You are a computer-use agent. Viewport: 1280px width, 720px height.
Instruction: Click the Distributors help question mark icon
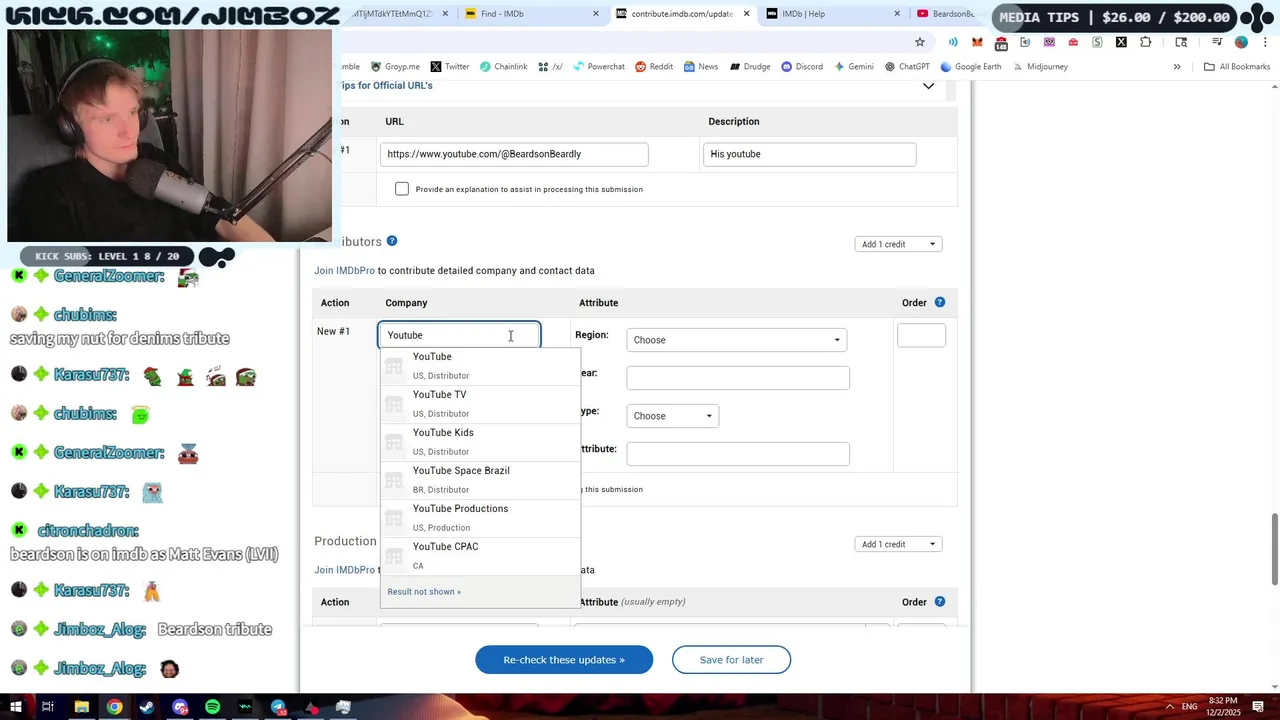coord(392,241)
